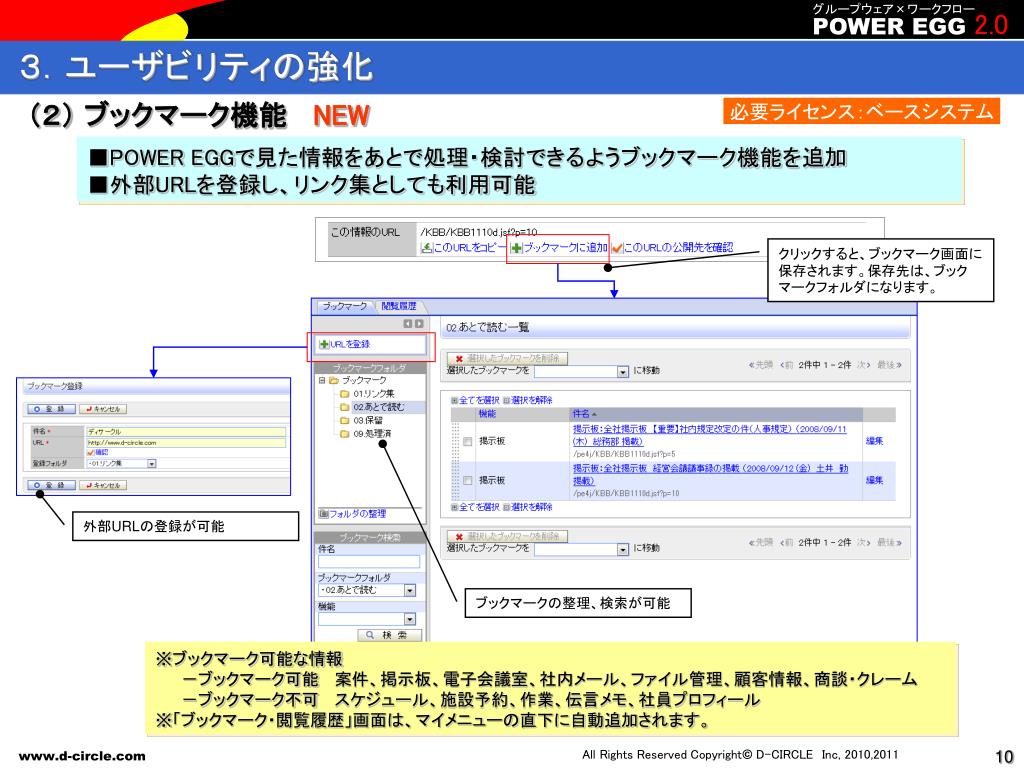1024x768 pixels.
Task: Collapse side panel with left arrow icon
Action: [x=408, y=324]
